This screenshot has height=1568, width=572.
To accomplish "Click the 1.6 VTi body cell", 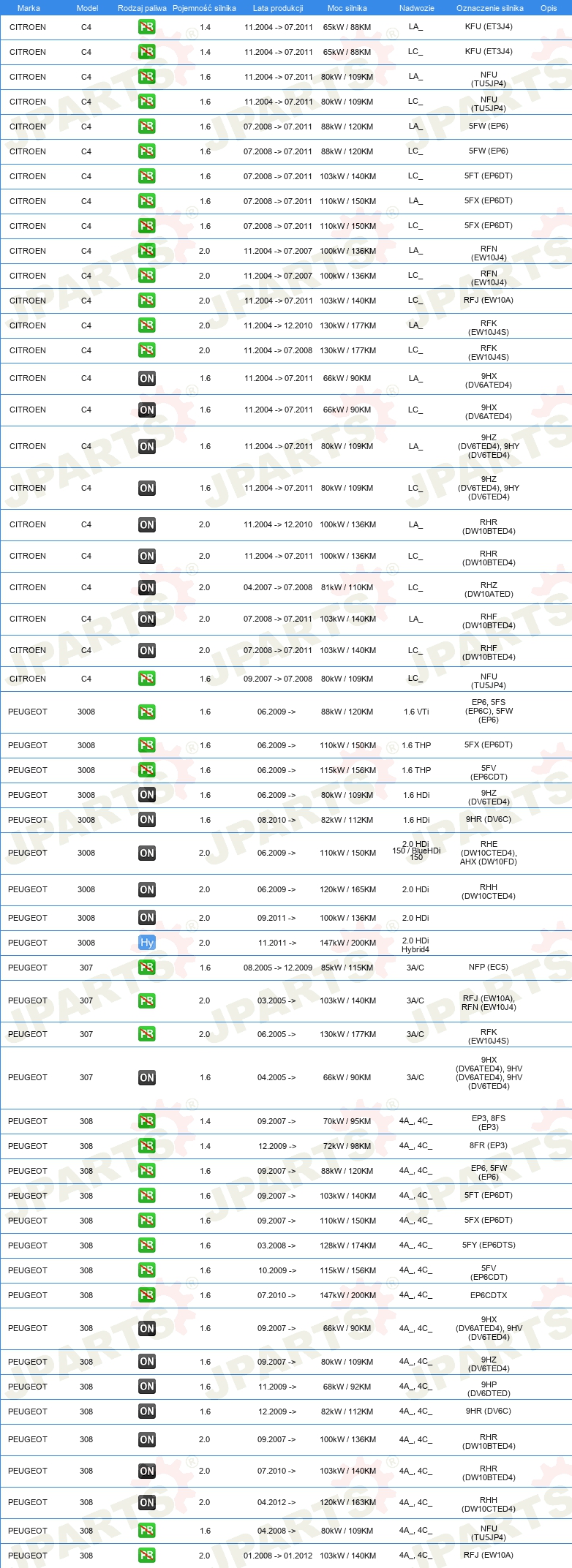I will click(x=416, y=712).
